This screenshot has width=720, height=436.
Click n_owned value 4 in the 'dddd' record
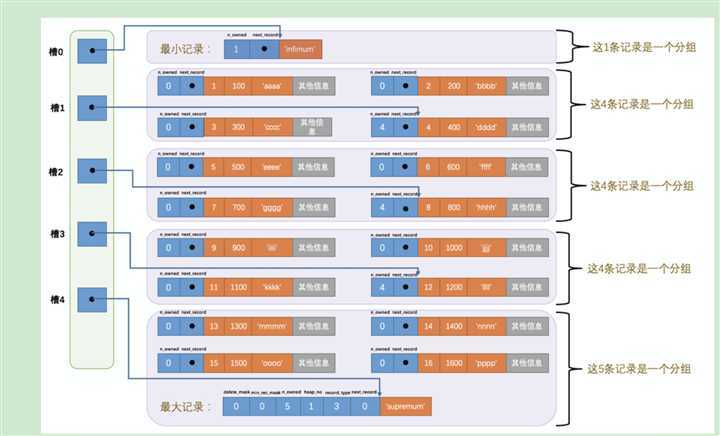(x=382, y=127)
